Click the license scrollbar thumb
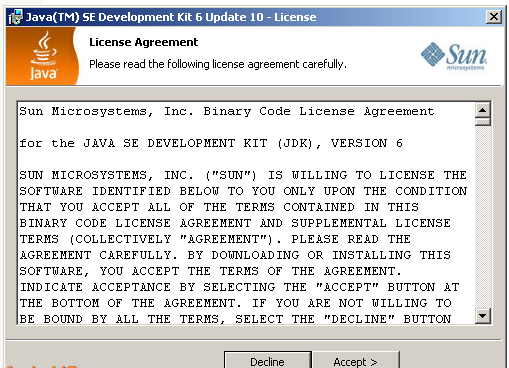 [483, 122]
